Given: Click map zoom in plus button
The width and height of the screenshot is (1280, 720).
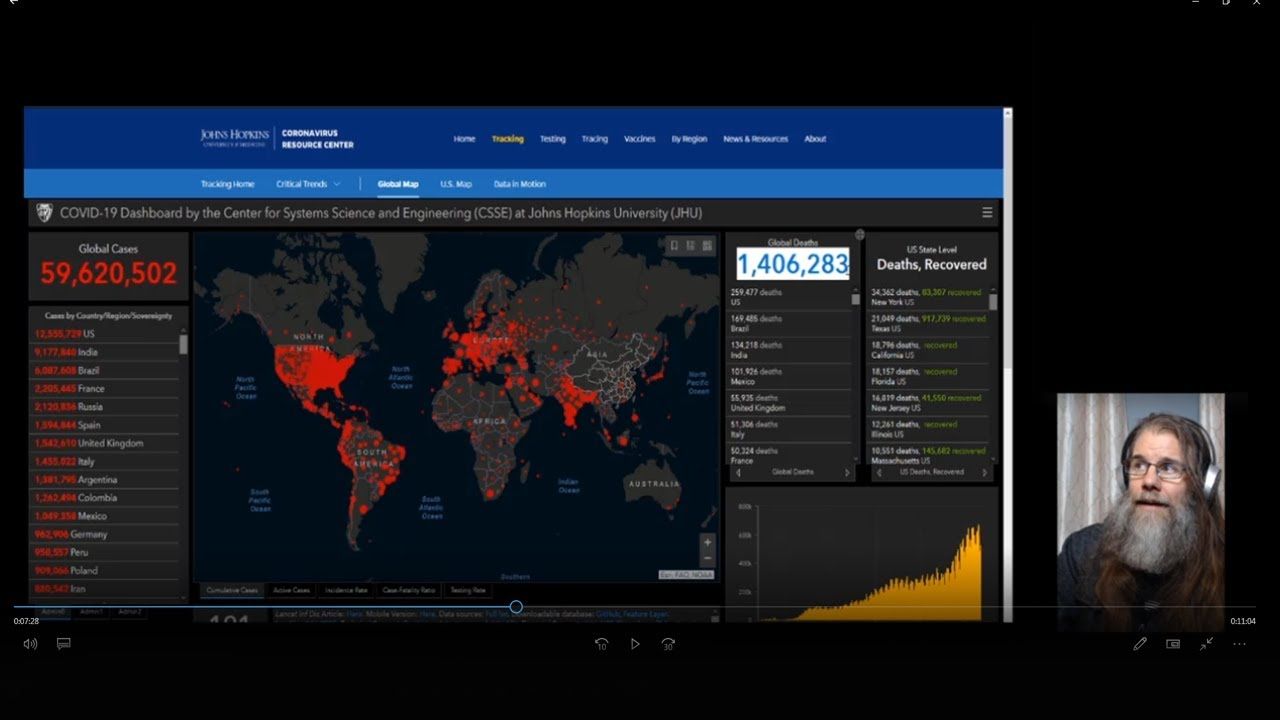Looking at the screenshot, I should [708, 543].
